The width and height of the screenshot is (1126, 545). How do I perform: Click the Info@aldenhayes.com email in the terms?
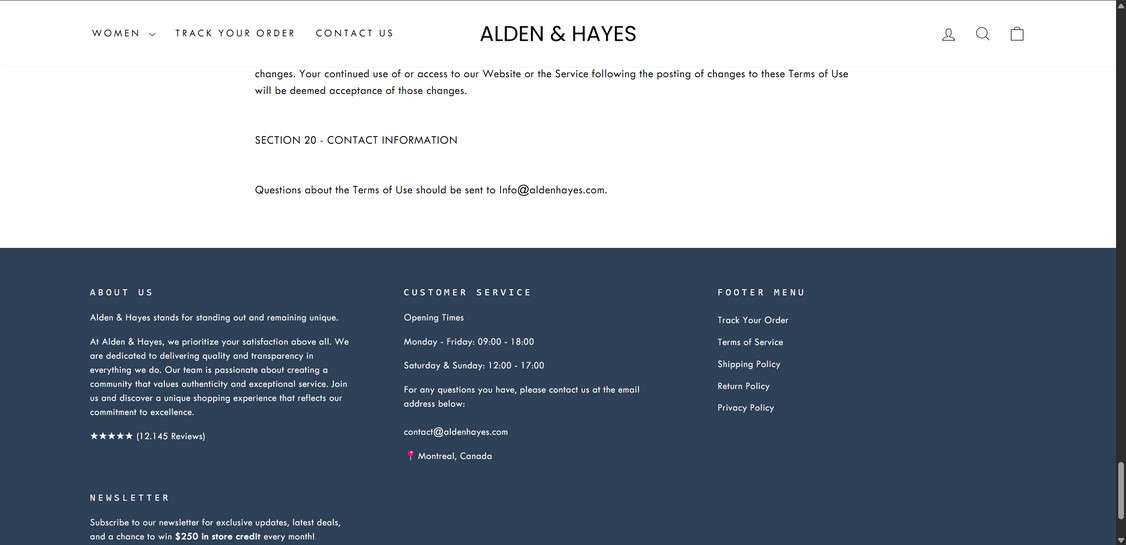tap(552, 190)
